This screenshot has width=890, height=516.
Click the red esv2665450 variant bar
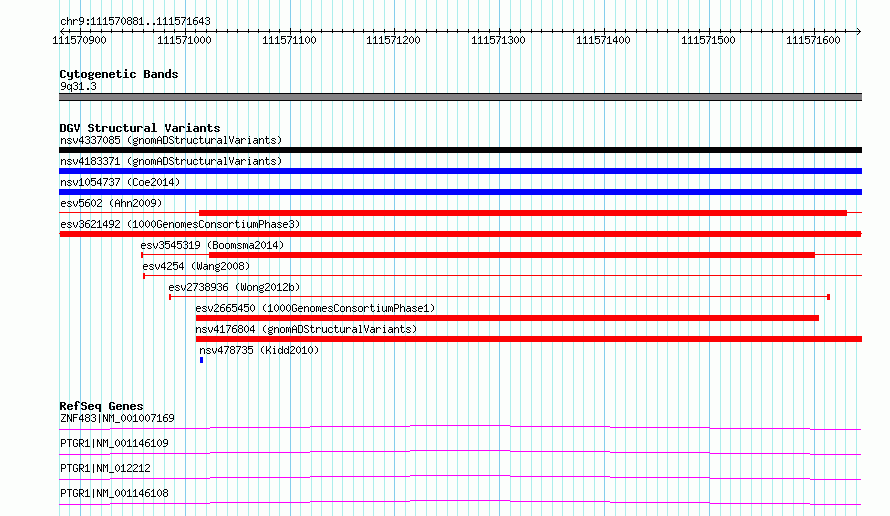(507, 318)
